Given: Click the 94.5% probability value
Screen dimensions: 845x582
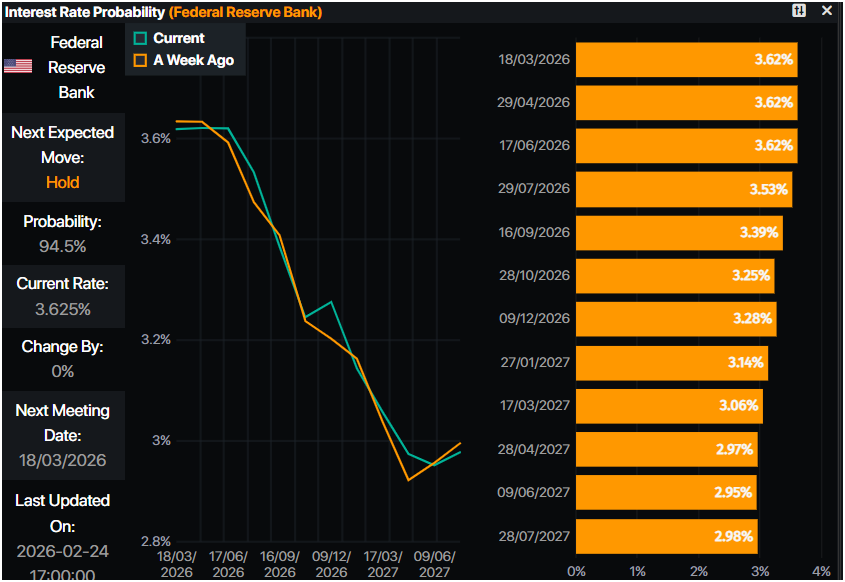Looking at the screenshot, I should pyautogui.click(x=62, y=246).
